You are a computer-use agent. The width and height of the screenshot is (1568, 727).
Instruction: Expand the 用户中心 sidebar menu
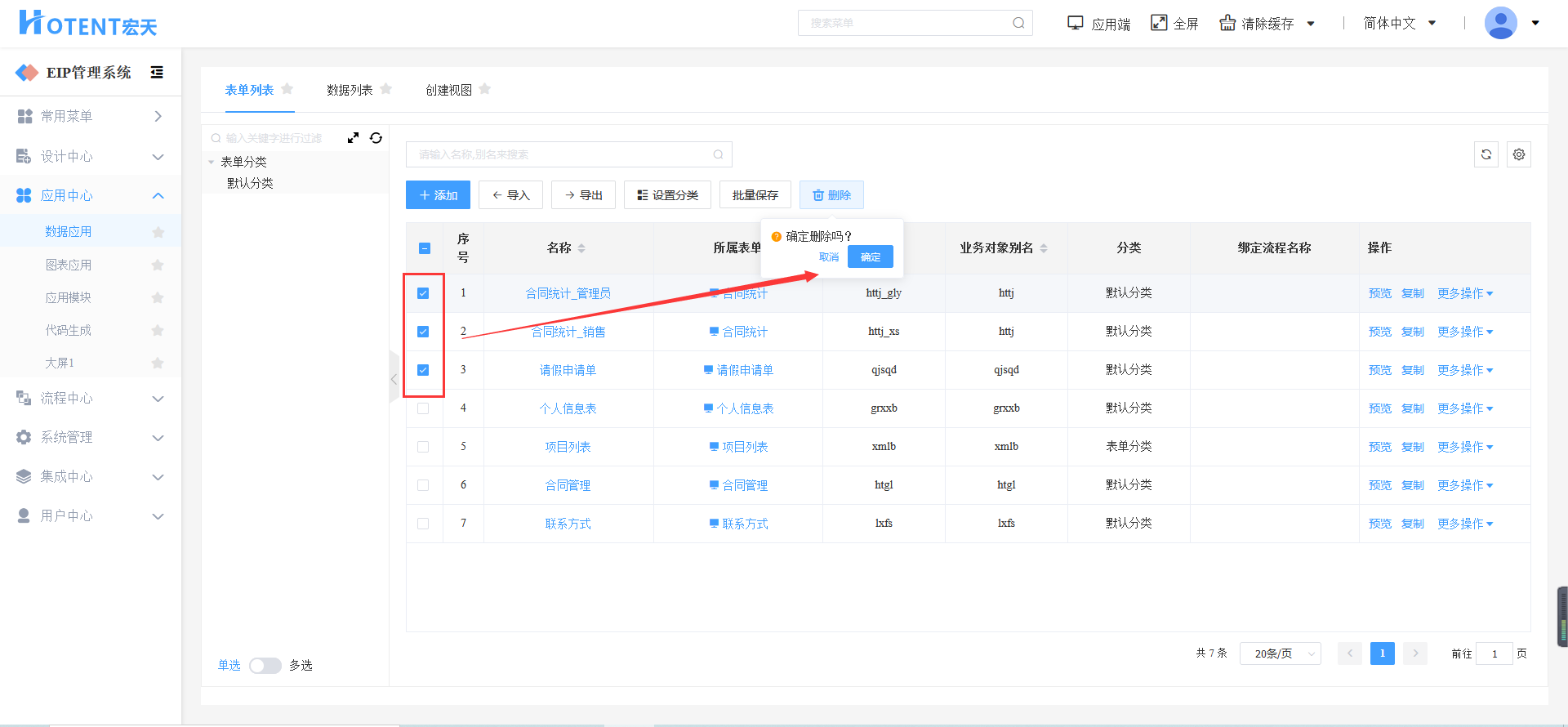(90, 515)
